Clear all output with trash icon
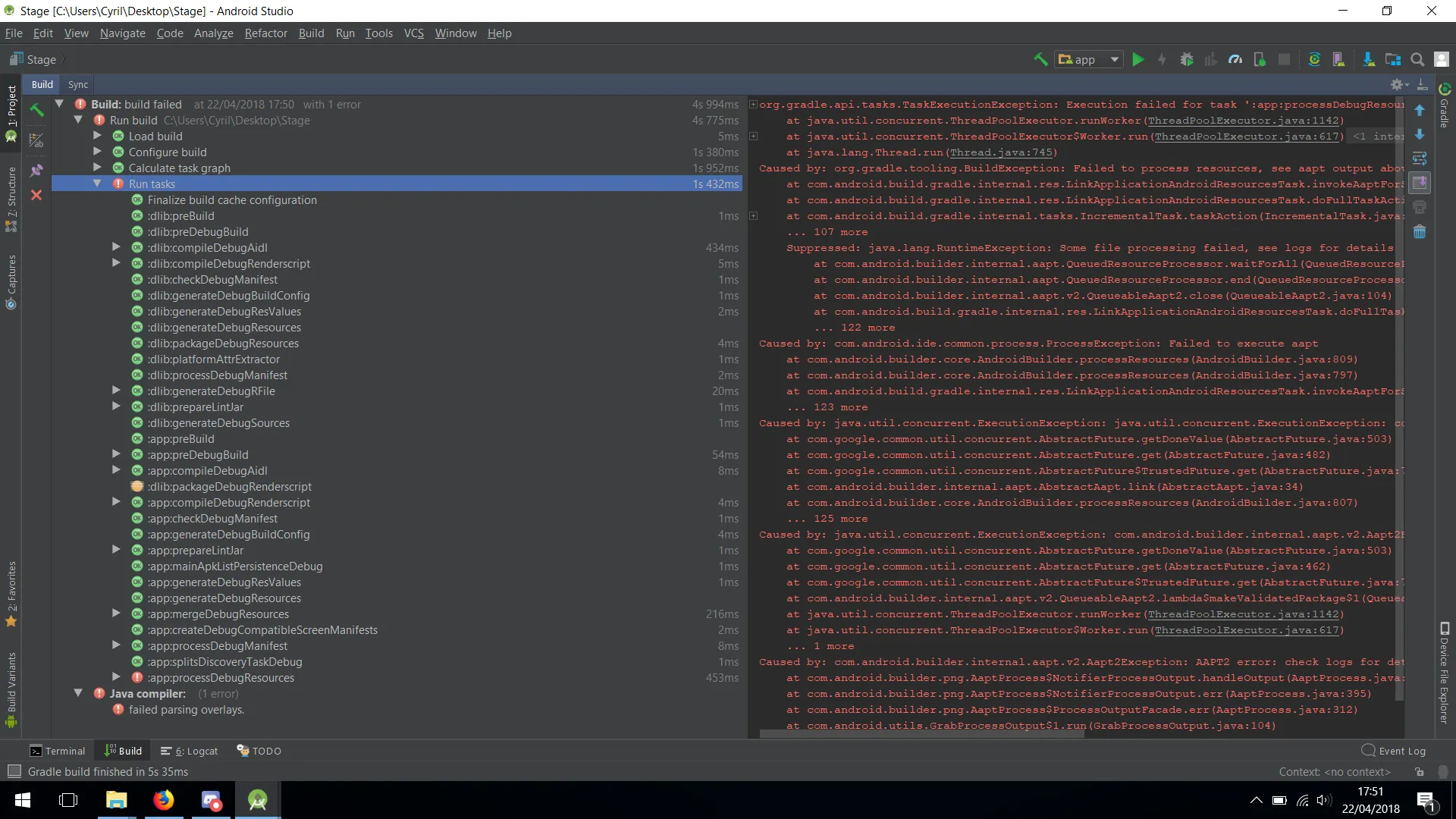The width and height of the screenshot is (1456, 819). tap(1420, 232)
